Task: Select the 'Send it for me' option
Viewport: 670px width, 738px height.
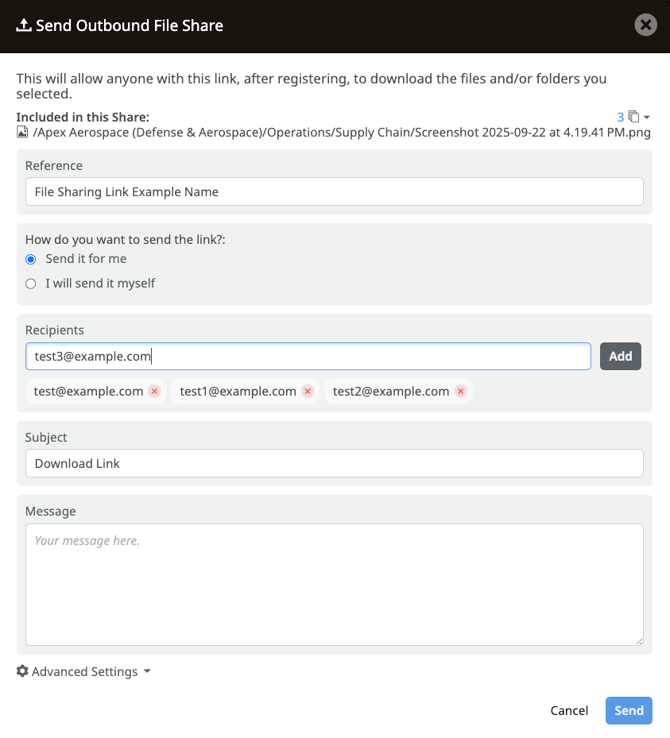Action: tap(31, 259)
